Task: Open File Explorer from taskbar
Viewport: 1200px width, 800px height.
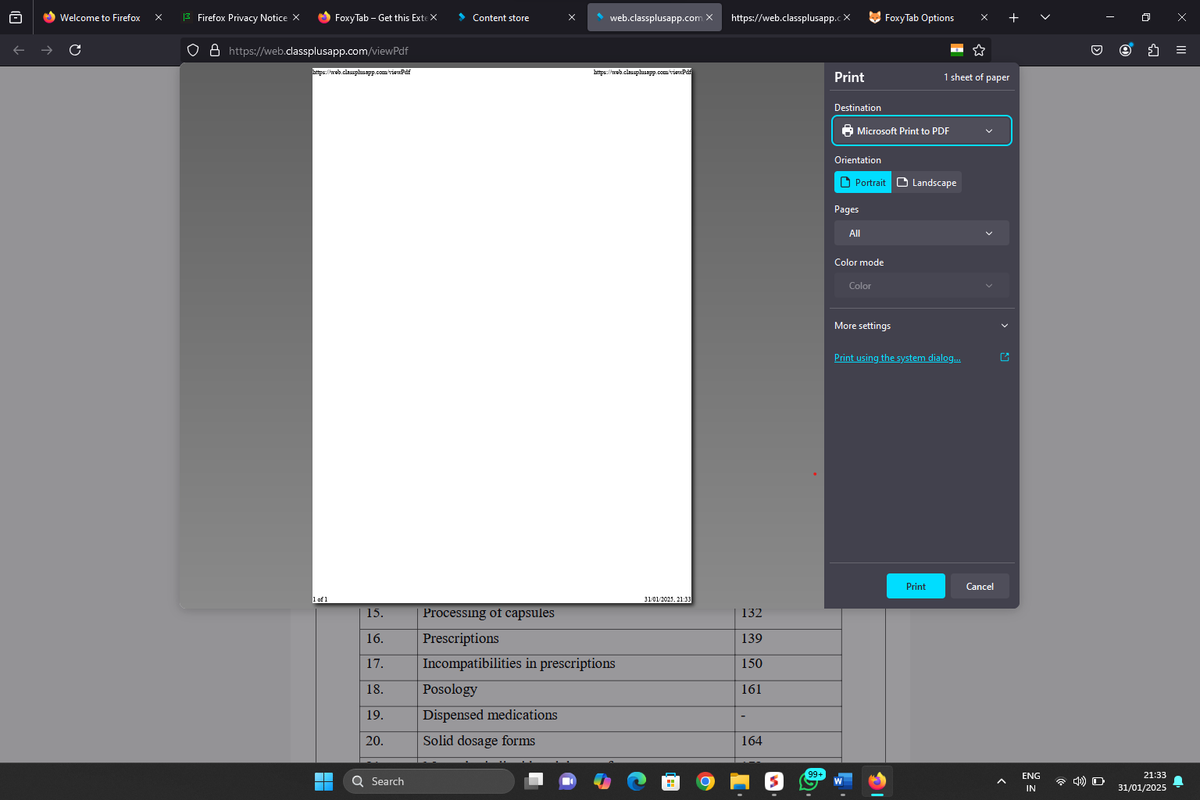Action: tap(740, 781)
